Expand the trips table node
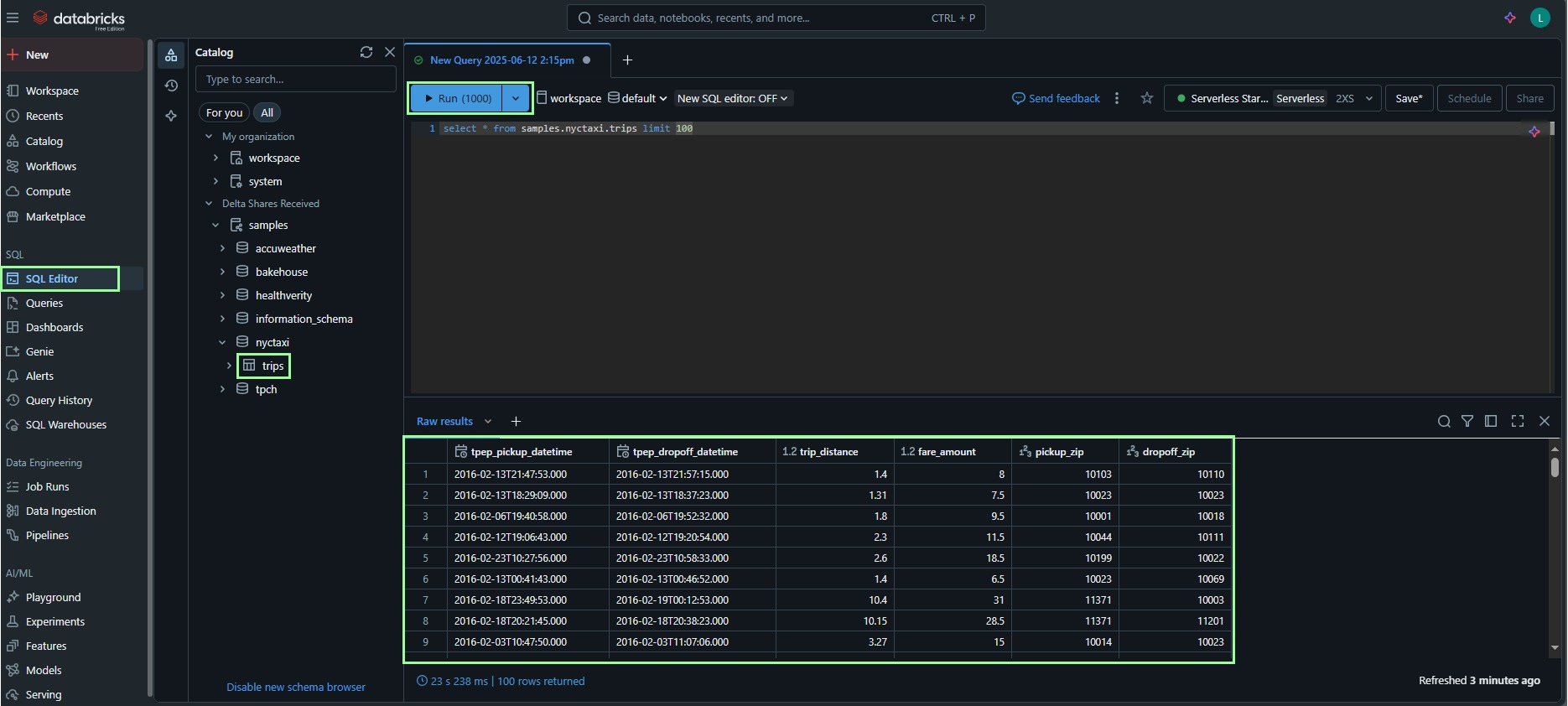The image size is (1568, 706). click(229, 366)
